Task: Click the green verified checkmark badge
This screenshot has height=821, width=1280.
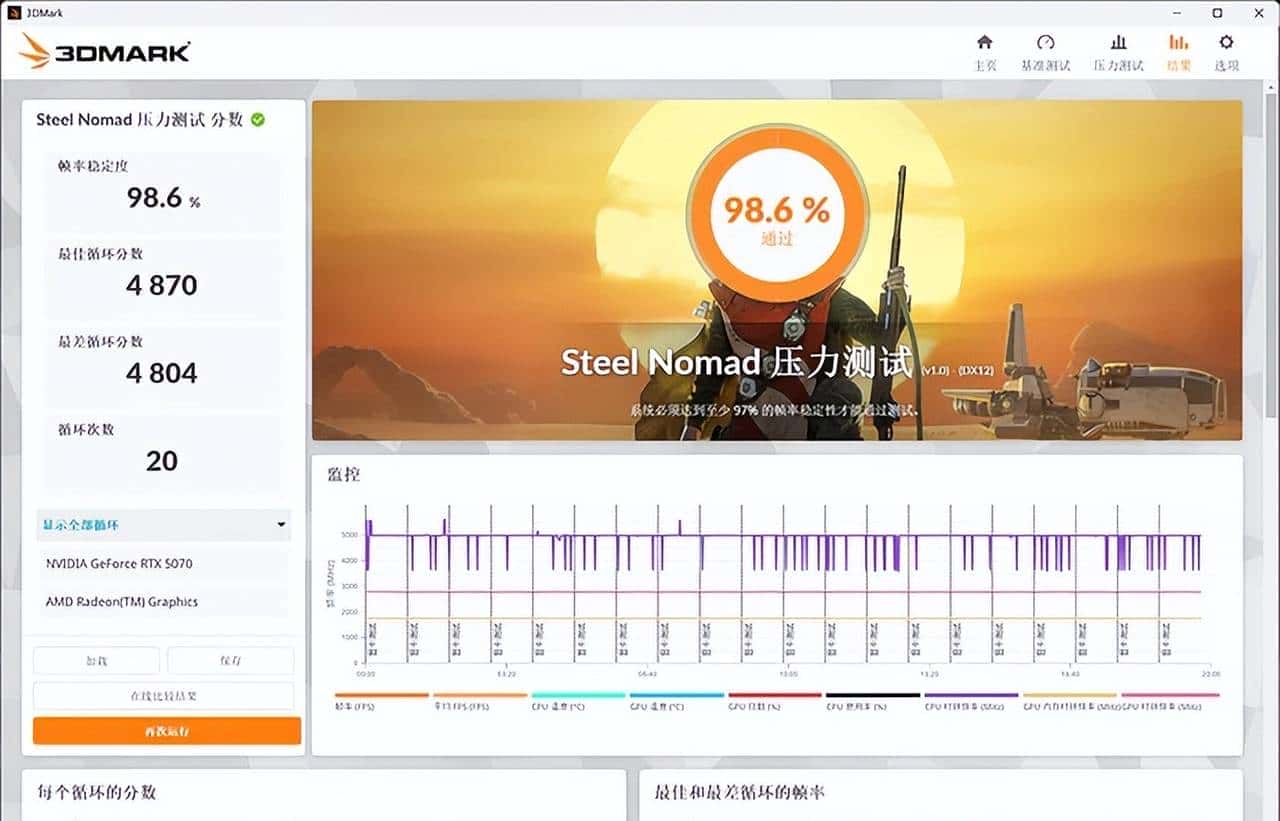Action: [259, 118]
